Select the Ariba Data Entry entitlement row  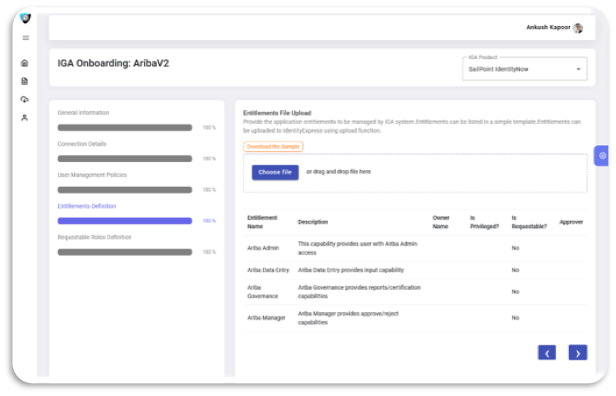pos(415,270)
